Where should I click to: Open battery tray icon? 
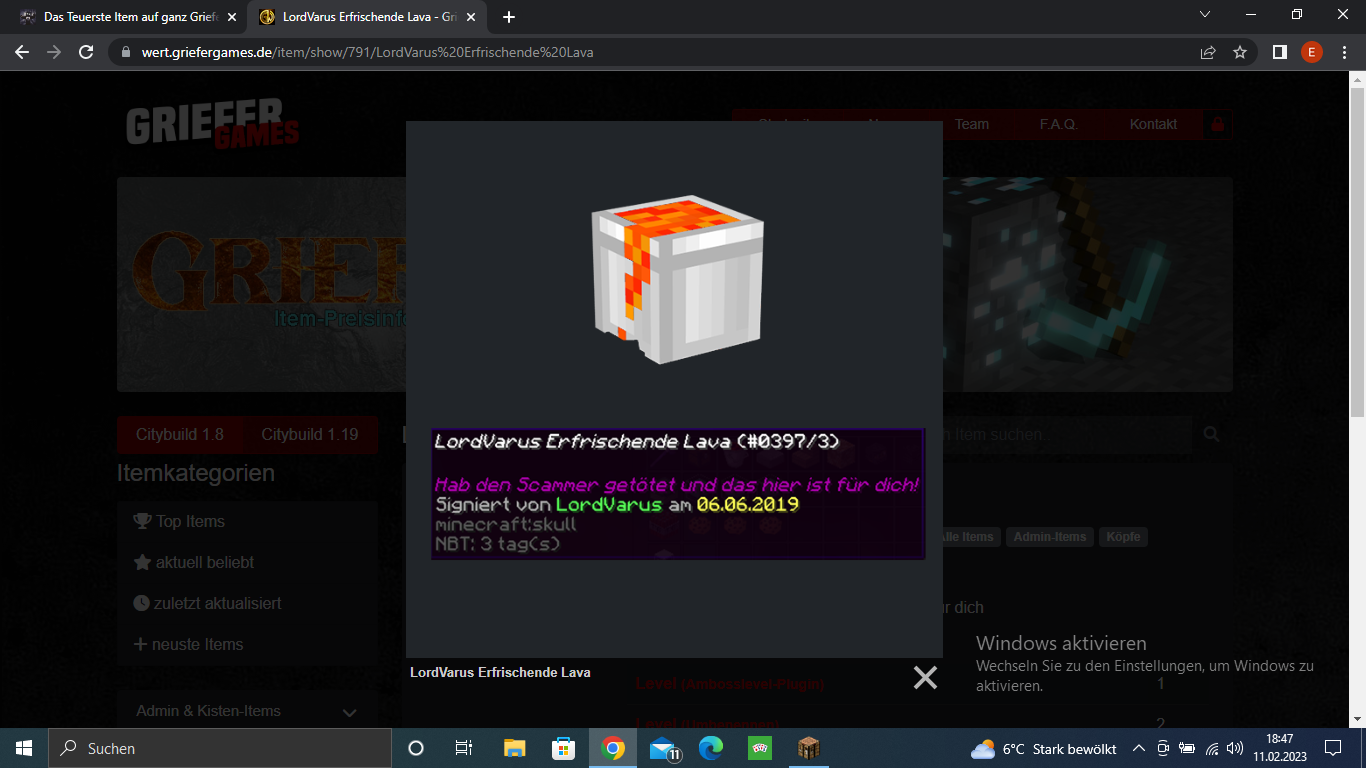point(1188,748)
